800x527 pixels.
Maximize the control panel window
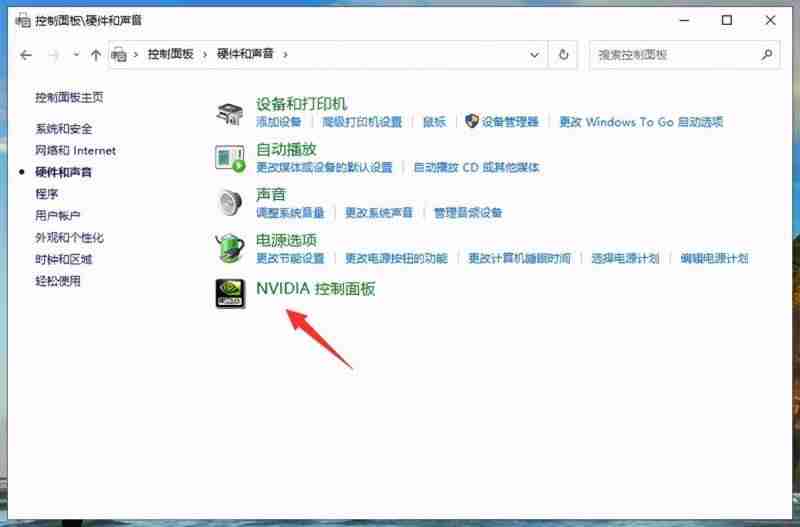coord(727,20)
